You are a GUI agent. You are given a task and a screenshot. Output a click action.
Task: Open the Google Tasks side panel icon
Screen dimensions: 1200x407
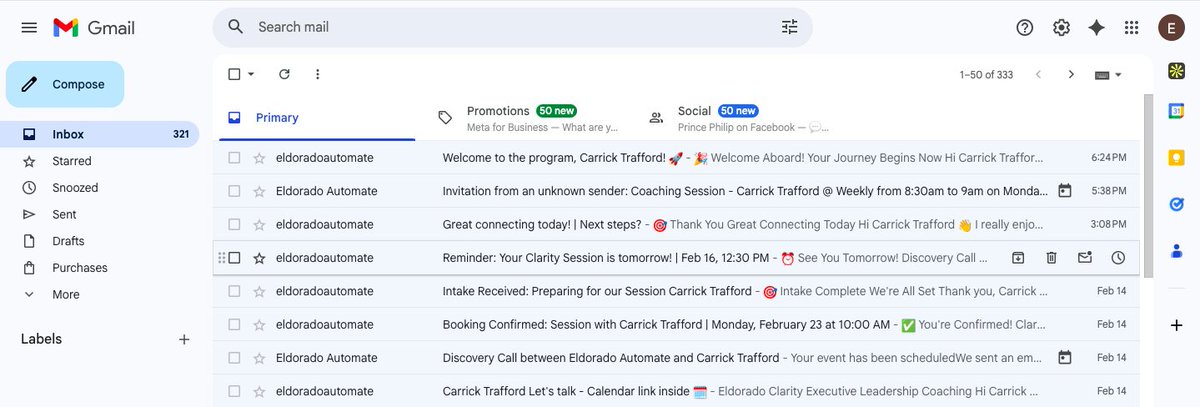(1177, 204)
